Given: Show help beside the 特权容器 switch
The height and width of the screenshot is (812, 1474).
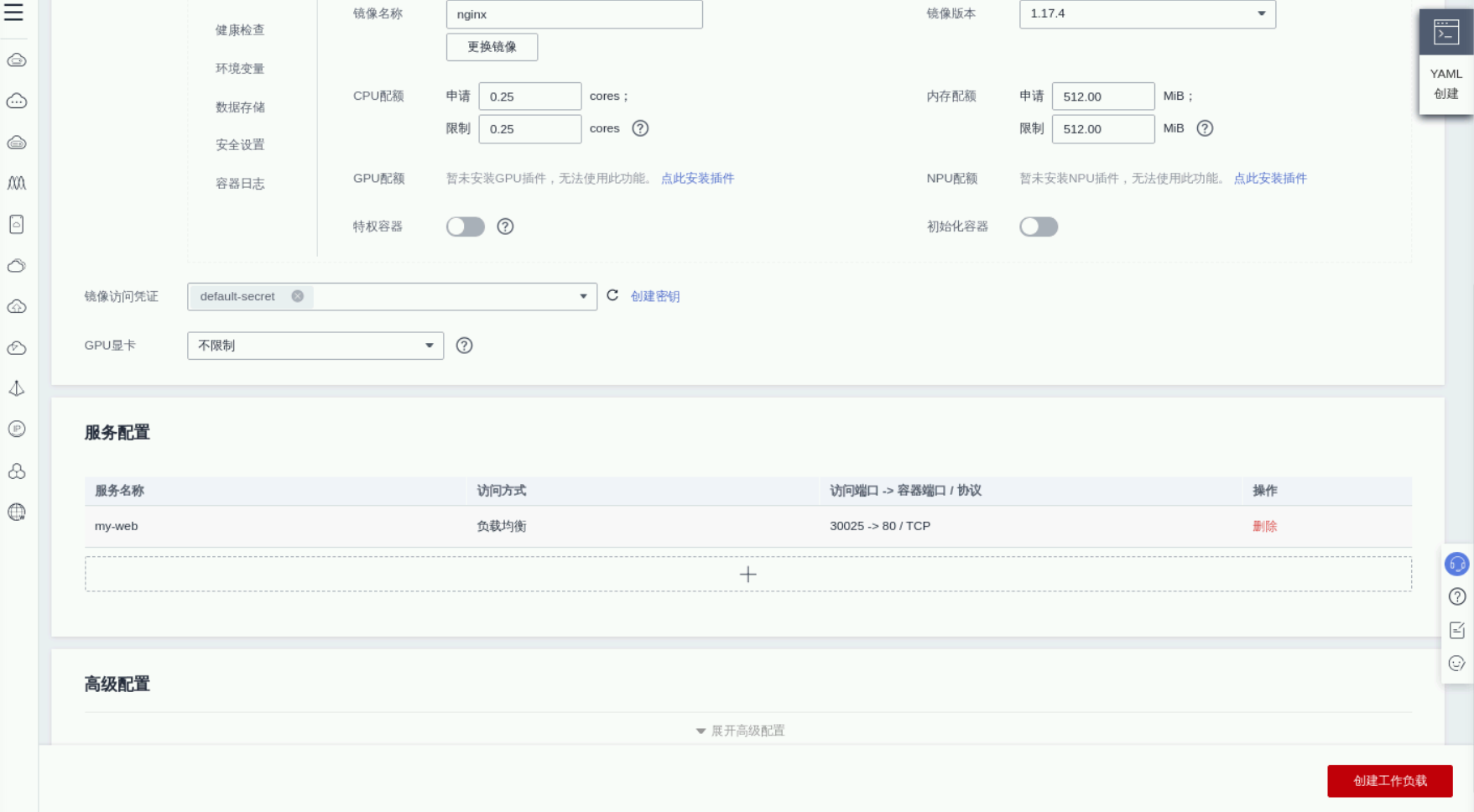Looking at the screenshot, I should tap(505, 226).
